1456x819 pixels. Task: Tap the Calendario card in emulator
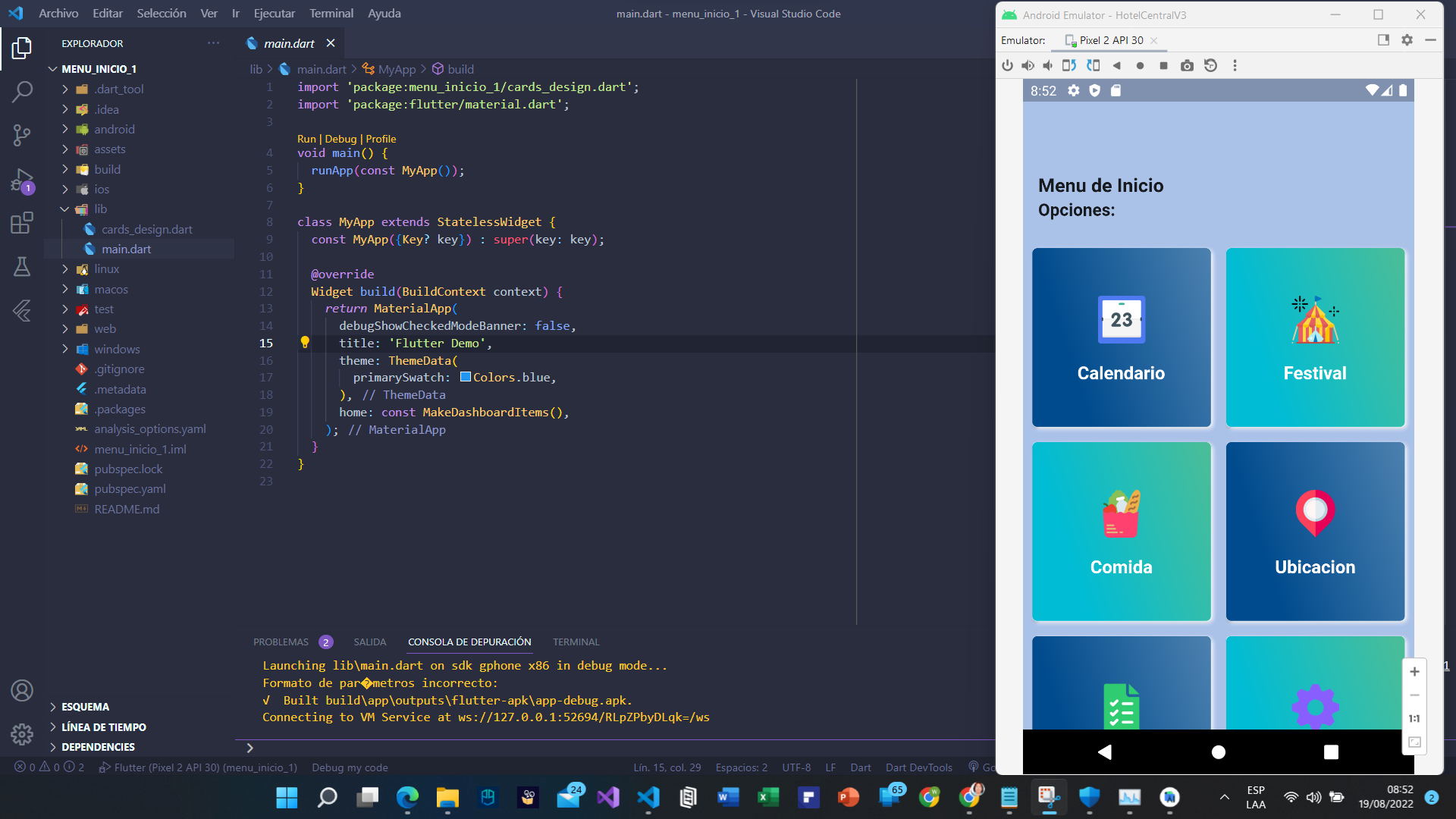pos(1121,337)
